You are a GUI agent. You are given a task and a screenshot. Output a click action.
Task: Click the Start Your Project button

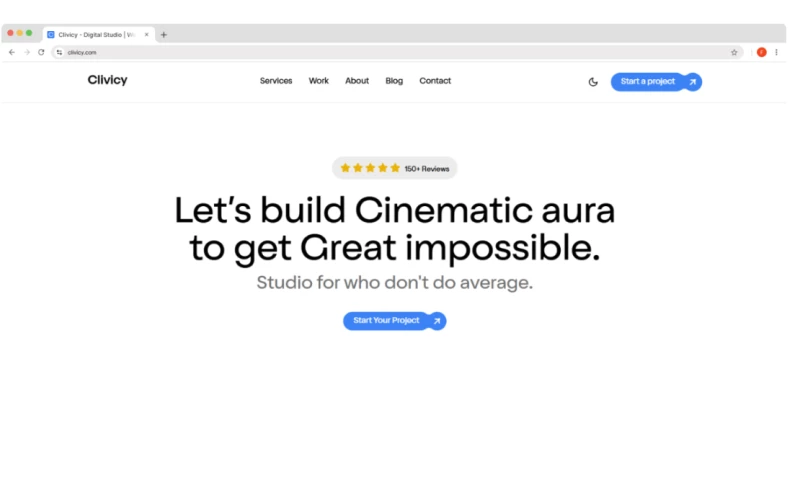point(395,321)
